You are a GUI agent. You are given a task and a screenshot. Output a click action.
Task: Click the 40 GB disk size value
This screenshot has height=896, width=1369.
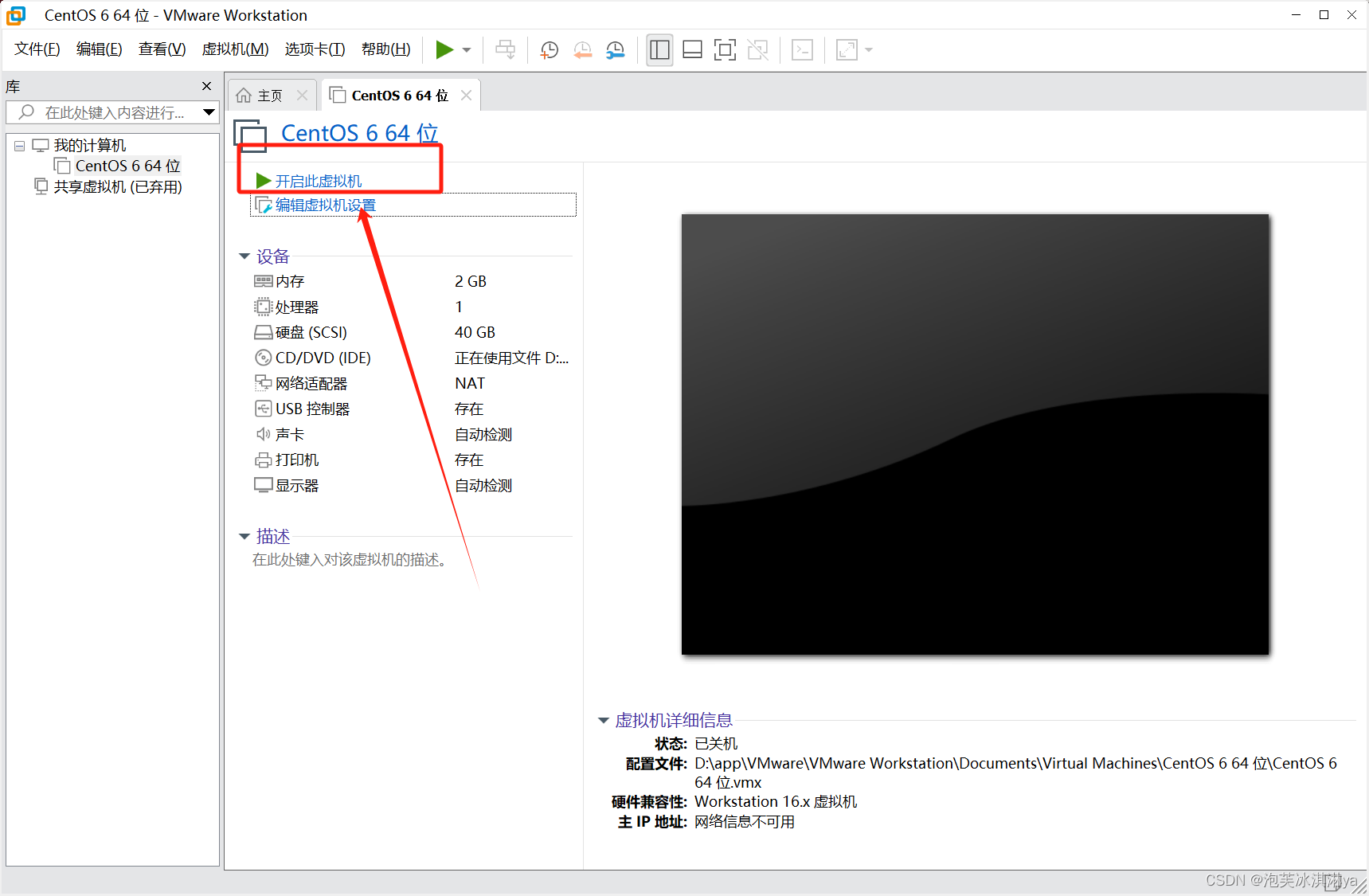click(475, 332)
